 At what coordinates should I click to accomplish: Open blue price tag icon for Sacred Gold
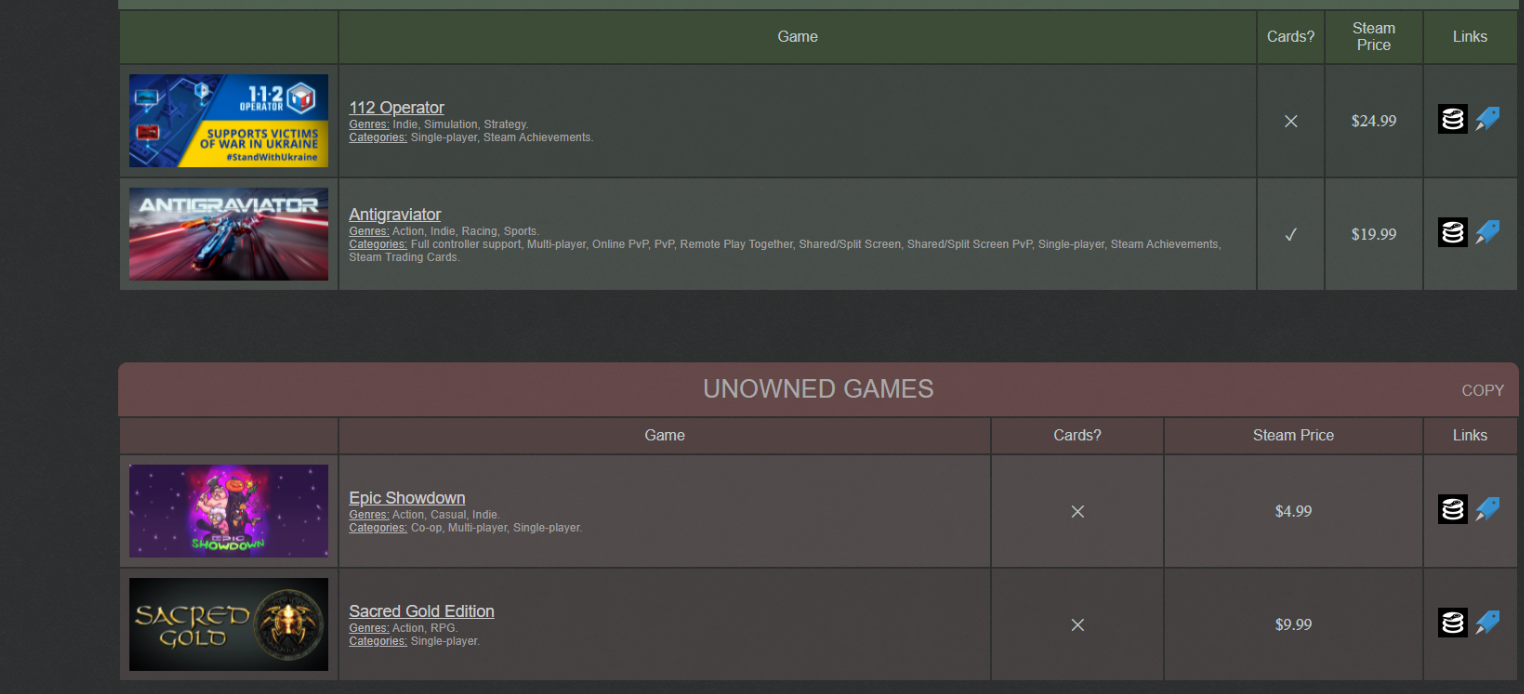click(1488, 623)
